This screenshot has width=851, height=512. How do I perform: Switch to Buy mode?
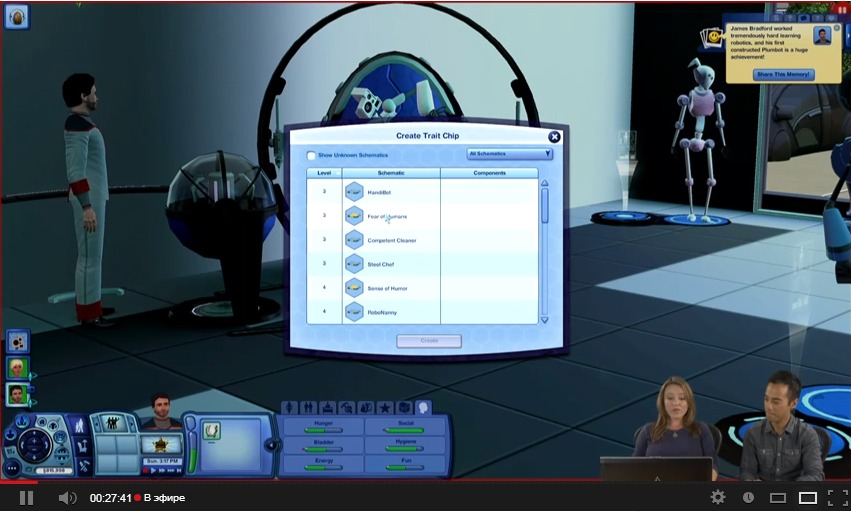tap(82, 446)
